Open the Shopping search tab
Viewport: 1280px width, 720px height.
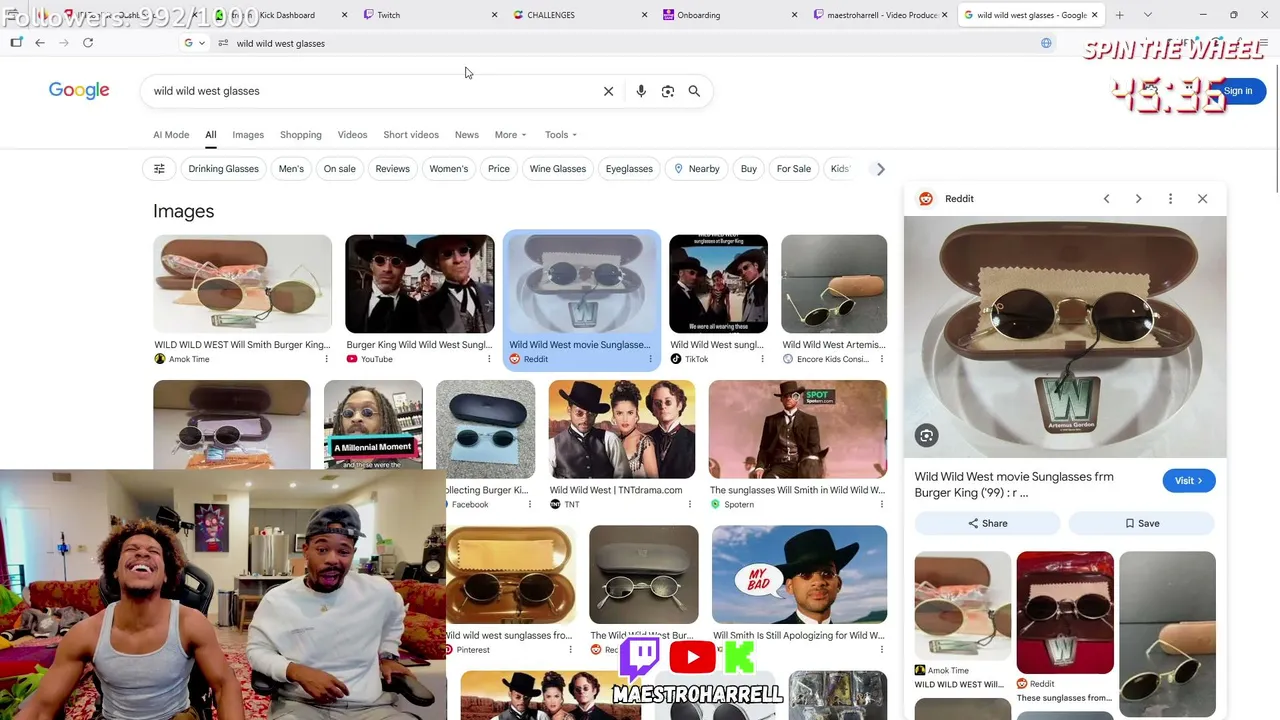coord(301,135)
